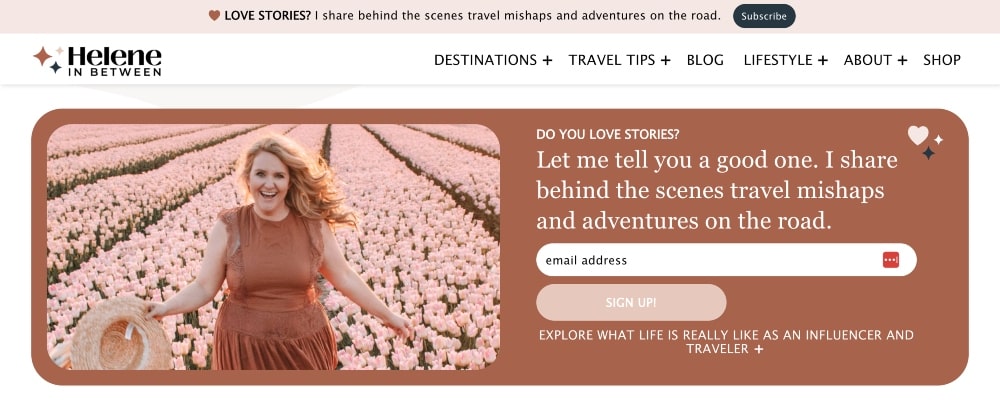Open the Explore what life is really like link
This screenshot has width=1000, height=400.
[x=726, y=342]
